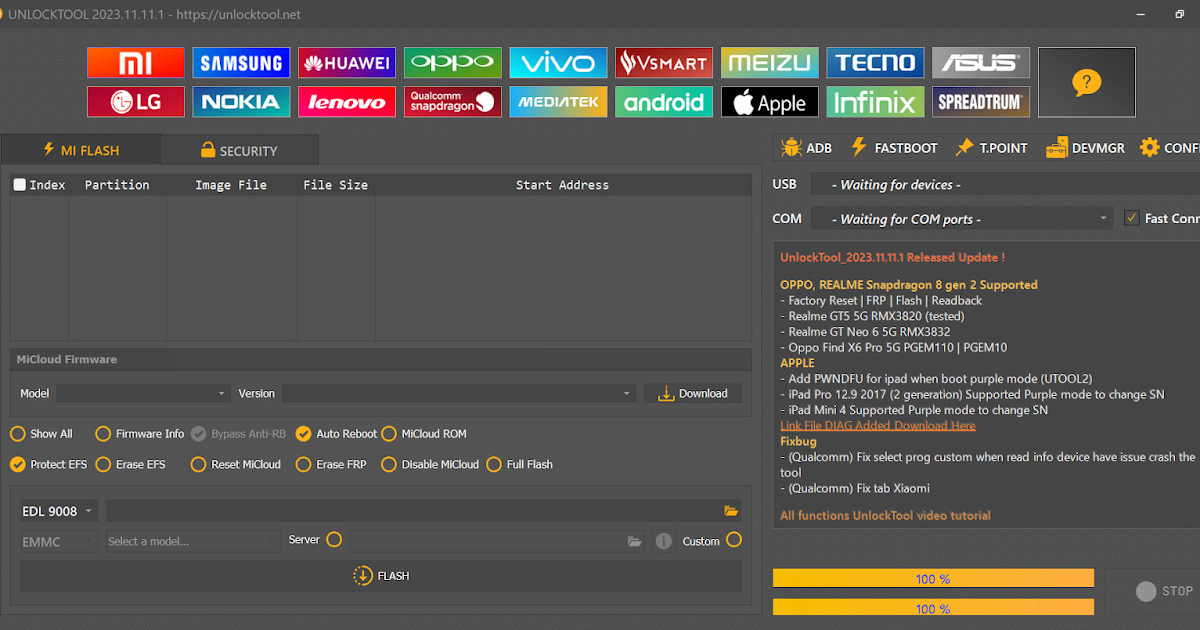
Task: Choose the Meizu brand tile
Action: (770, 63)
